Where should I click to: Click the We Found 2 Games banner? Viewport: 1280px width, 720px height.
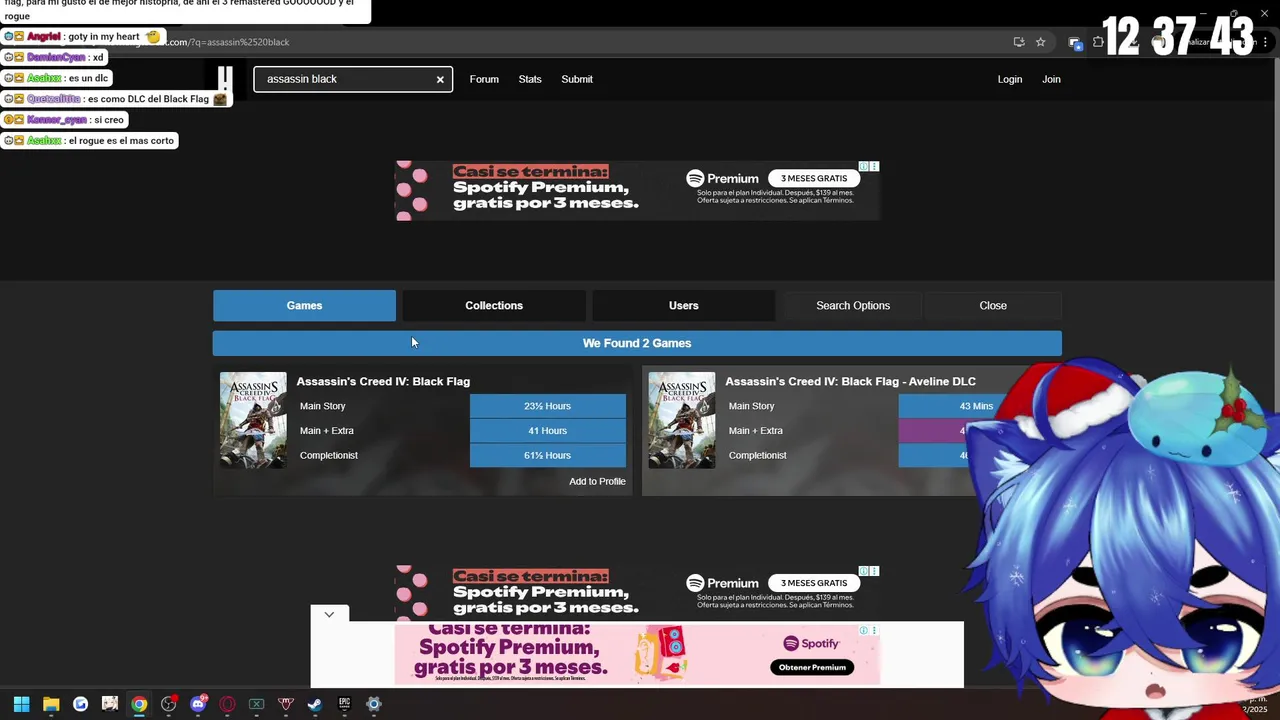coord(637,343)
